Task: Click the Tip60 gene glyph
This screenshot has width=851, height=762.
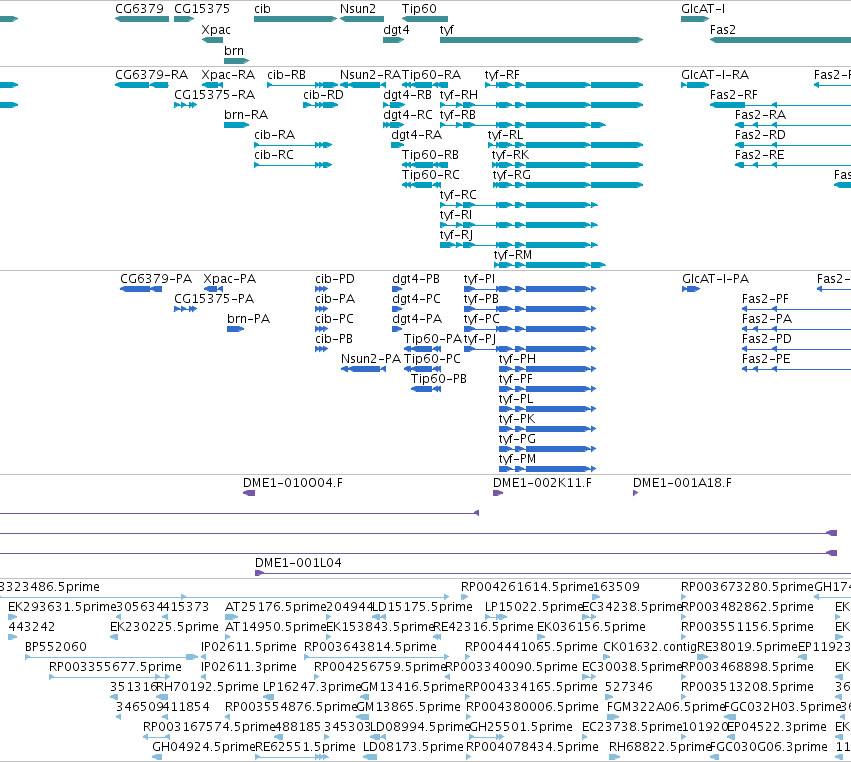Action: point(425,19)
